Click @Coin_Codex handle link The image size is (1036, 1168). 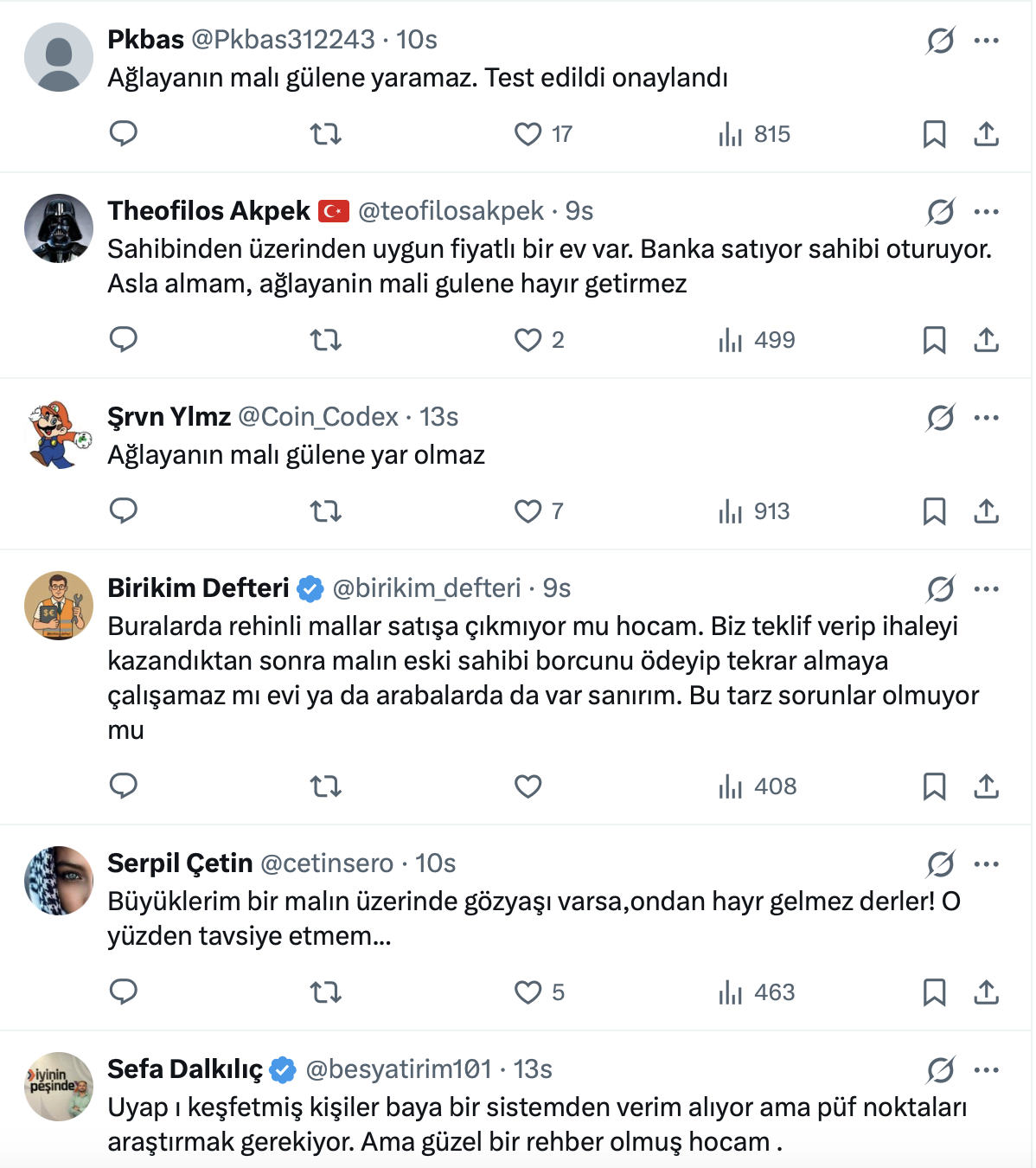point(318,417)
